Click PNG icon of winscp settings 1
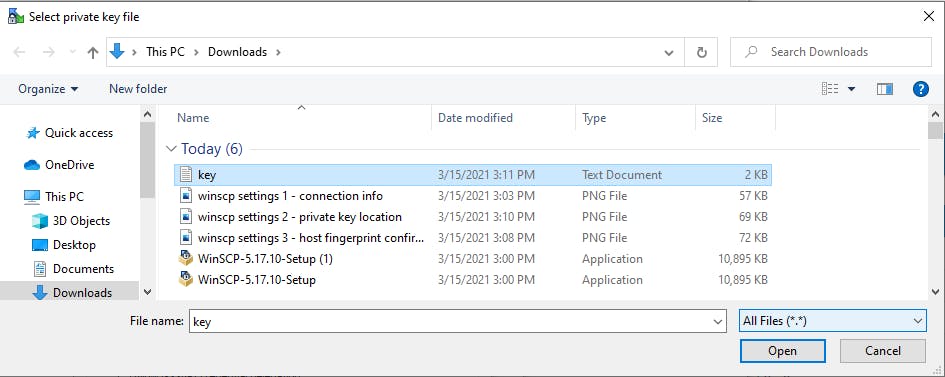This screenshot has width=945, height=377. coord(186,196)
